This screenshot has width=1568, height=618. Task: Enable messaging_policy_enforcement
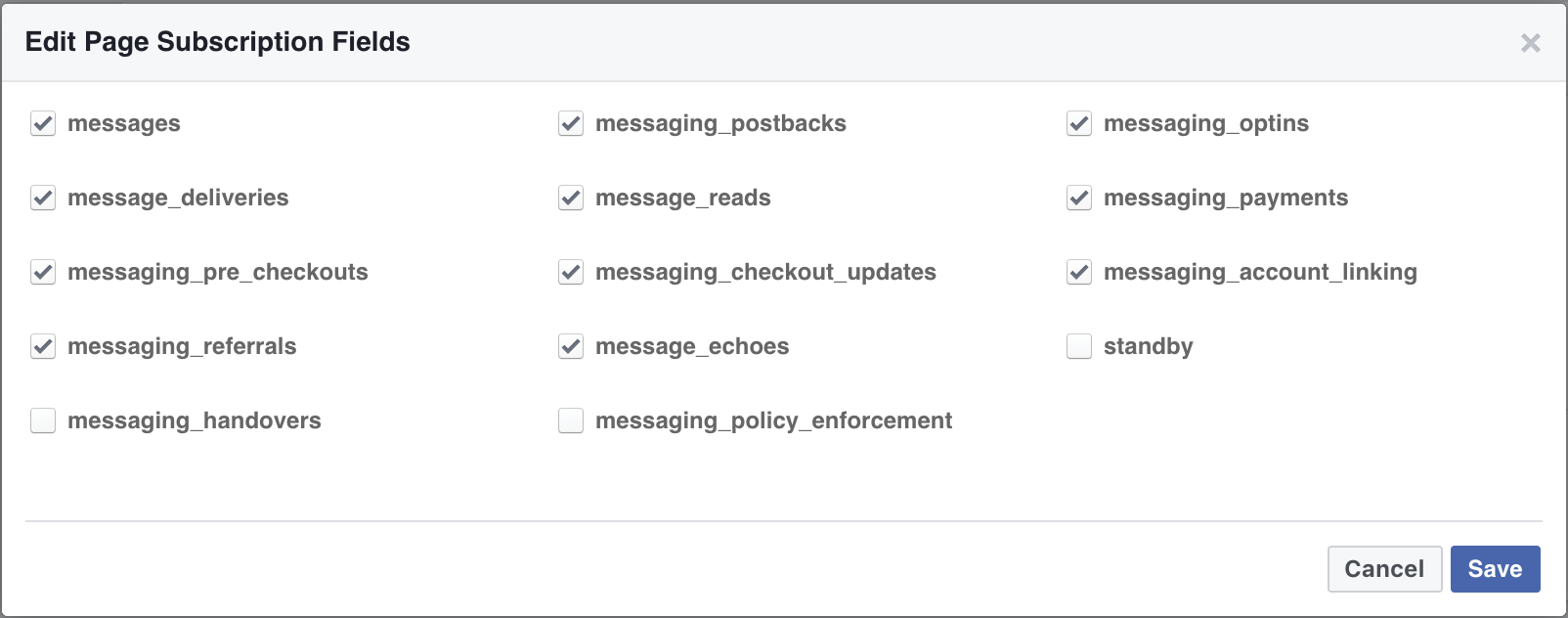pos(571,420)
